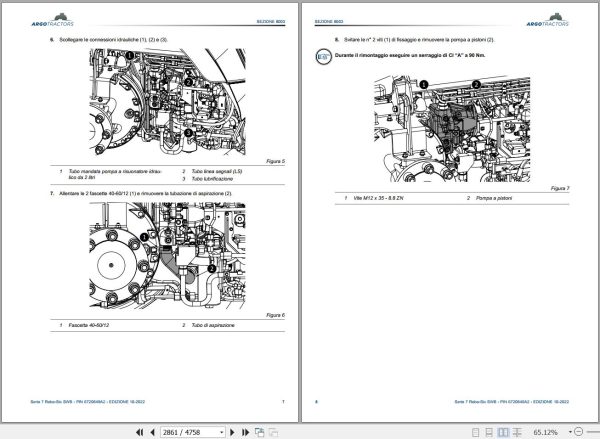
Task: Click the greyed next view icon
Action: (273, 432)
